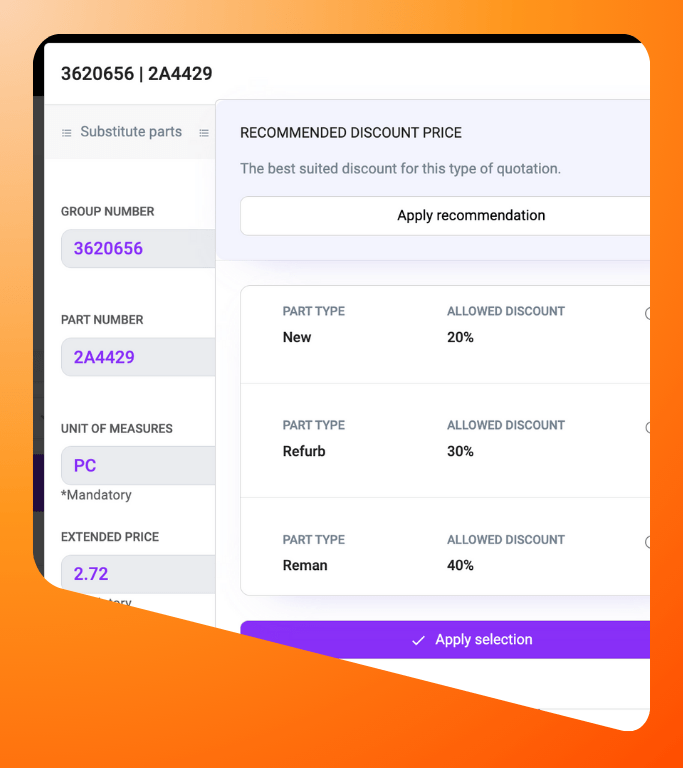Screen dimensions: 683x768
Task: Confirm with the Apply selection button
Action: click(446, 640)
